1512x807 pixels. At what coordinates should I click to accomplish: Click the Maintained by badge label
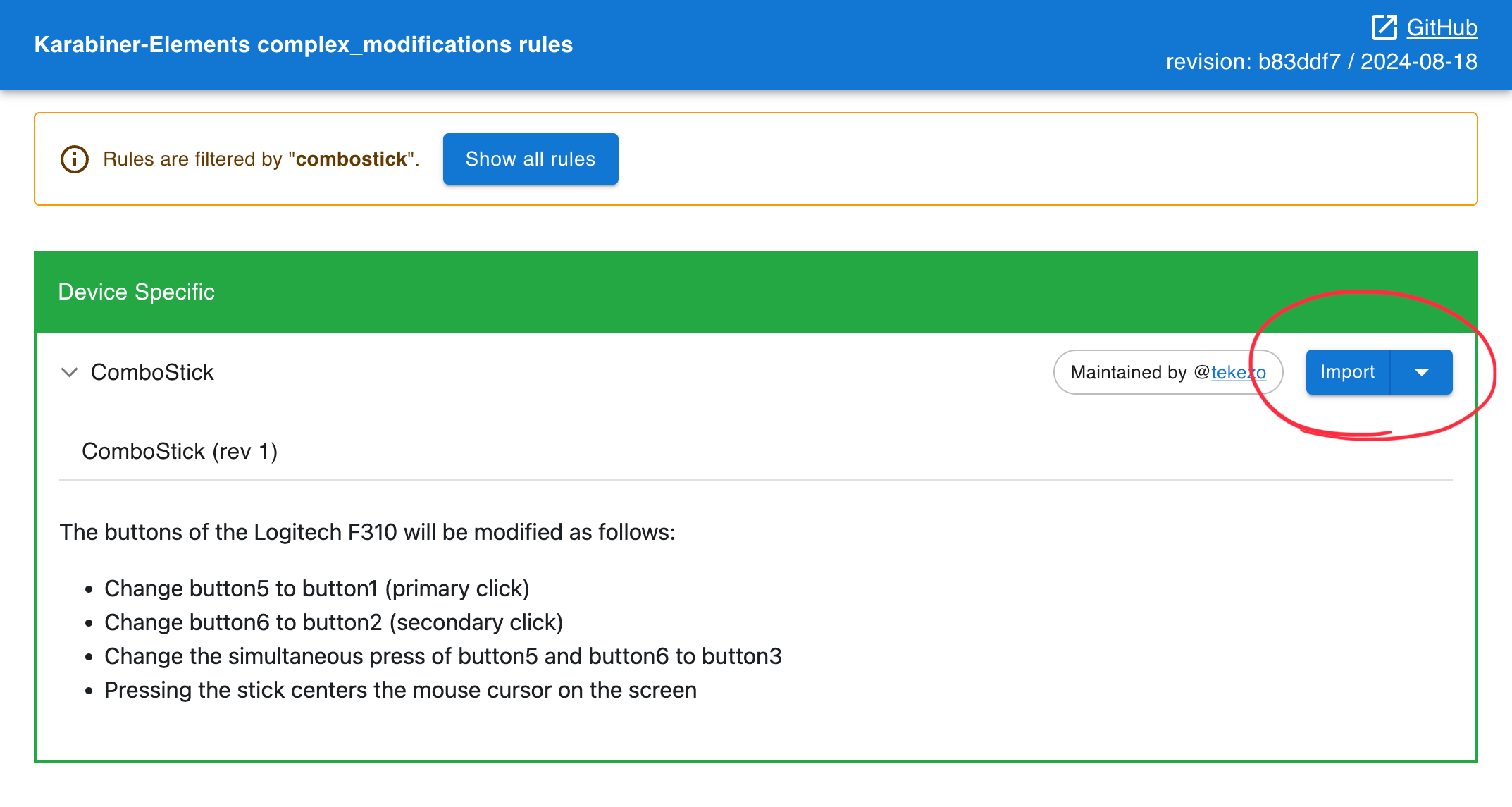(1129, 372)
